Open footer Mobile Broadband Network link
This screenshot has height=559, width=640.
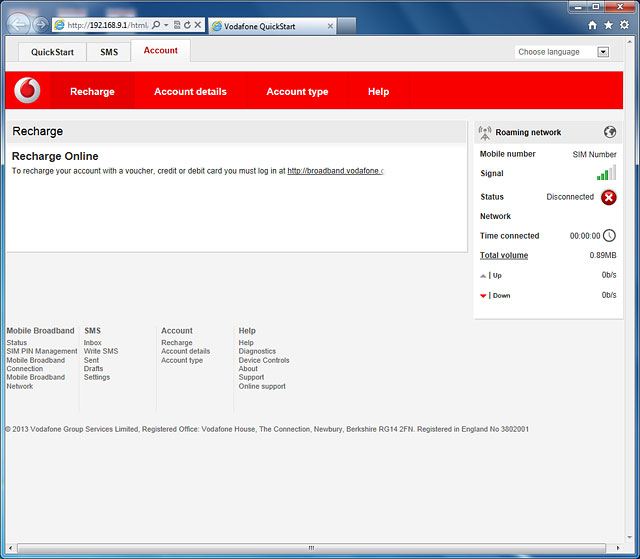point(36,382)
